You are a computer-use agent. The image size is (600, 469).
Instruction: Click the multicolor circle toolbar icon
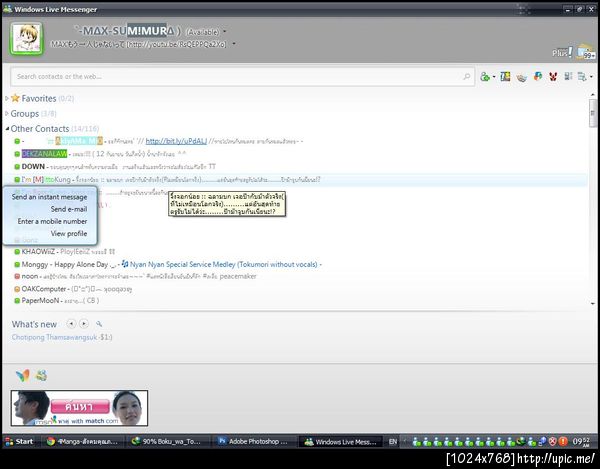tap(538, 77)
